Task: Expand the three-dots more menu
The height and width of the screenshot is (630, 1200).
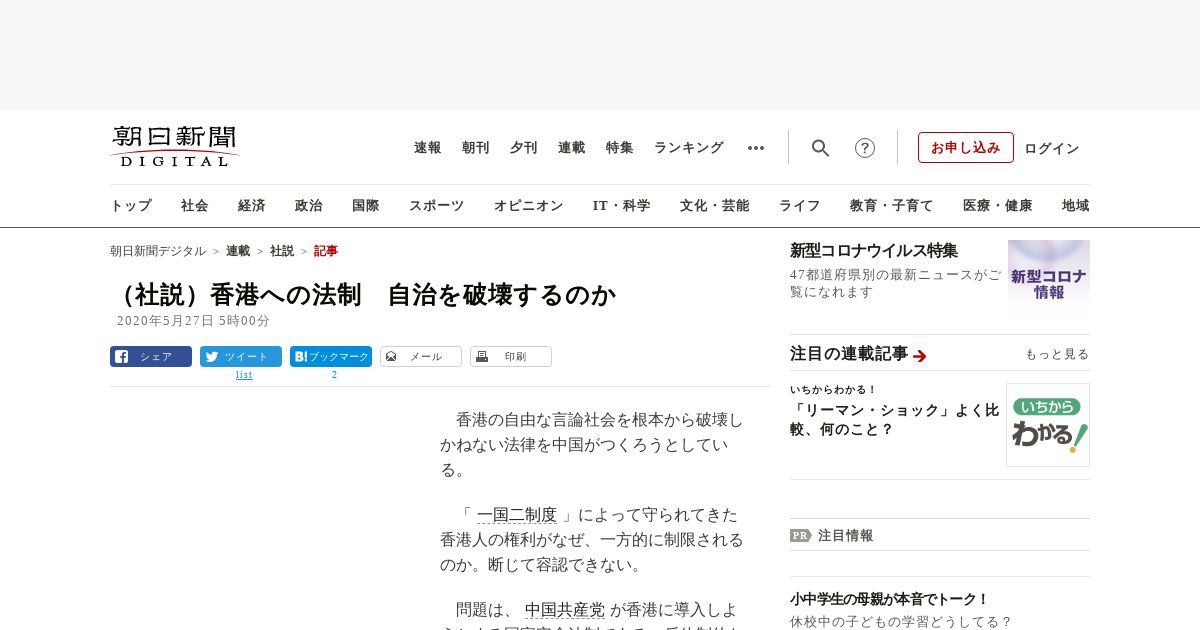Action: pos(756,148)
